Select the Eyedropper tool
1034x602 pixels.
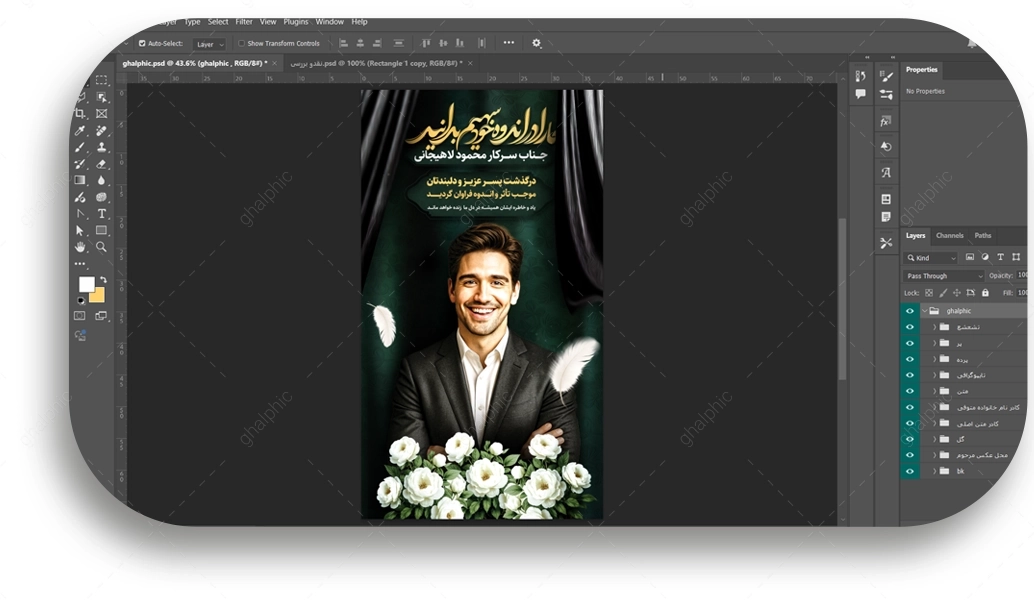click(80, 131)
